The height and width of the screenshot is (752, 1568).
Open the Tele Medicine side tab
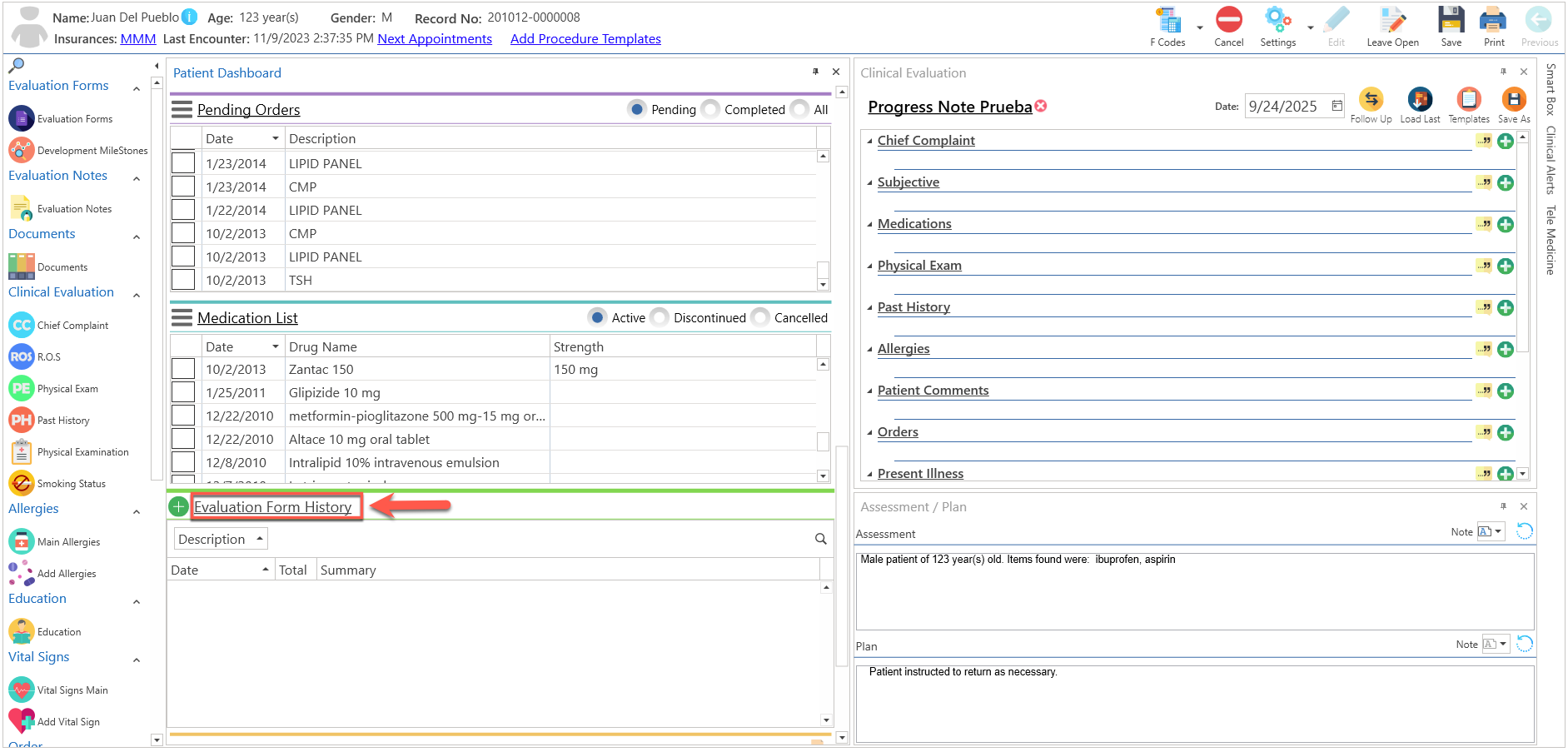click(x=1551, y=240)
